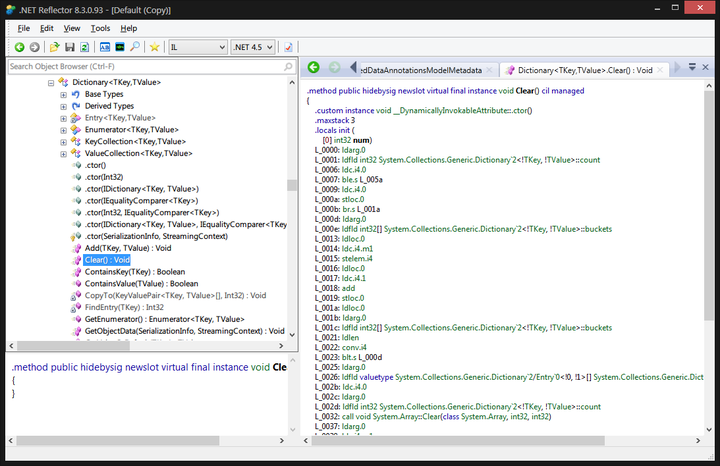Switch to the DataAnnotationsModelMetadata tab

tap(422, 71)
